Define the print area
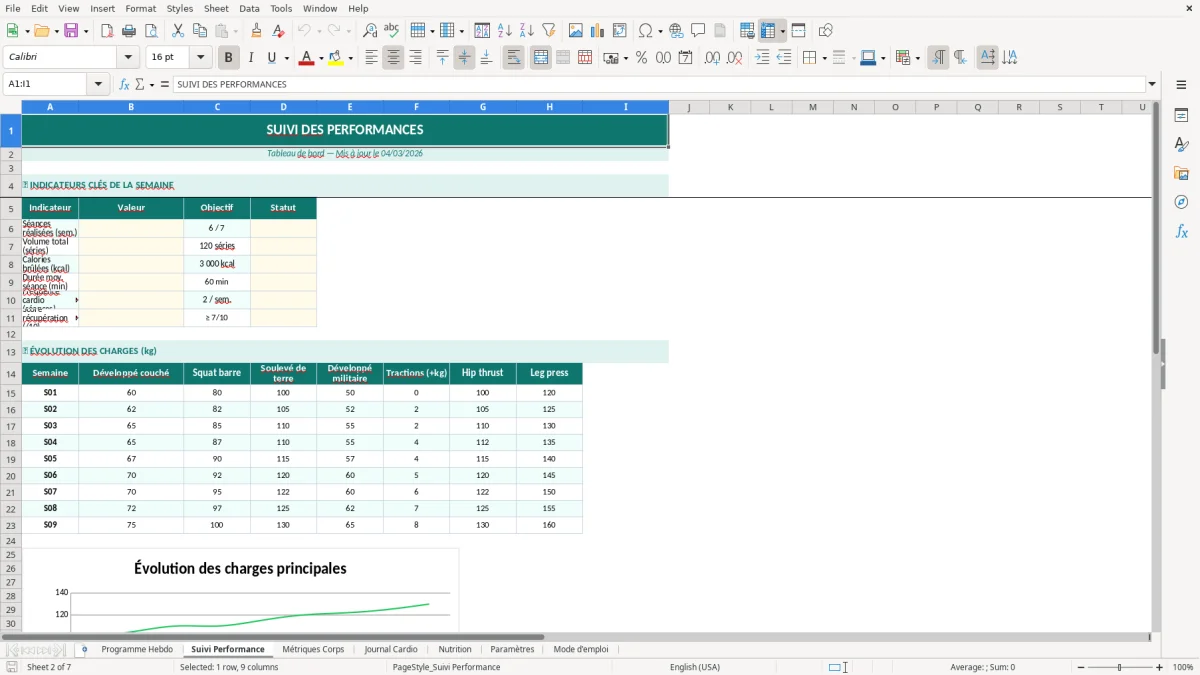The image size is (1200, 675). pos(747,31)
